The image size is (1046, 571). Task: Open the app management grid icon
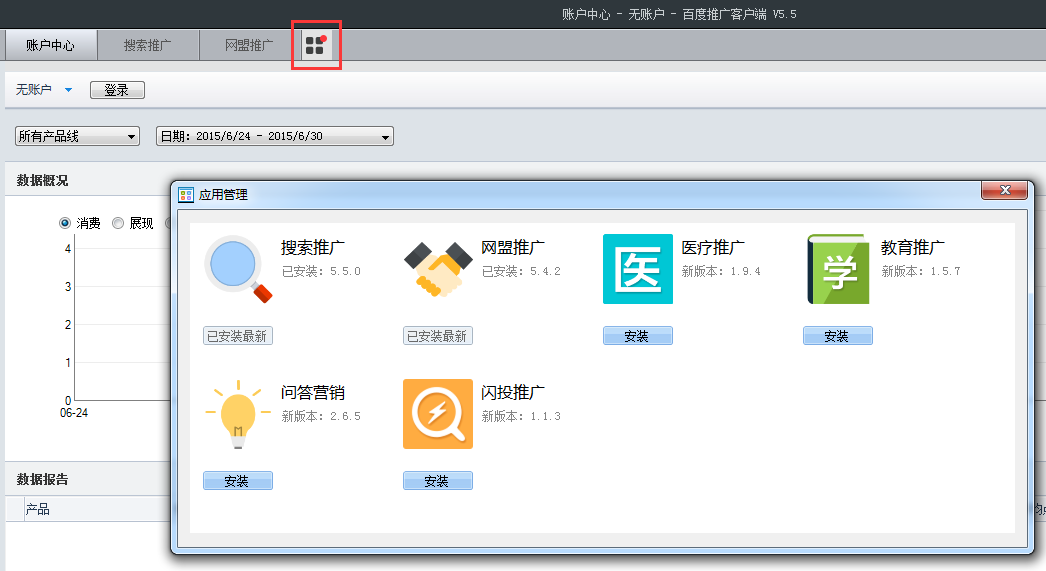[316, 45]
